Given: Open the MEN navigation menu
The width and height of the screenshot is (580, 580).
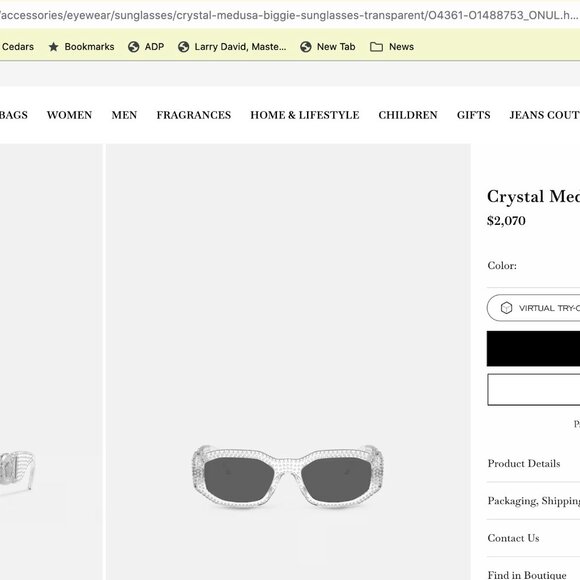Looking at the screenshot, I should pyautogui.click(x=124, y=115).
